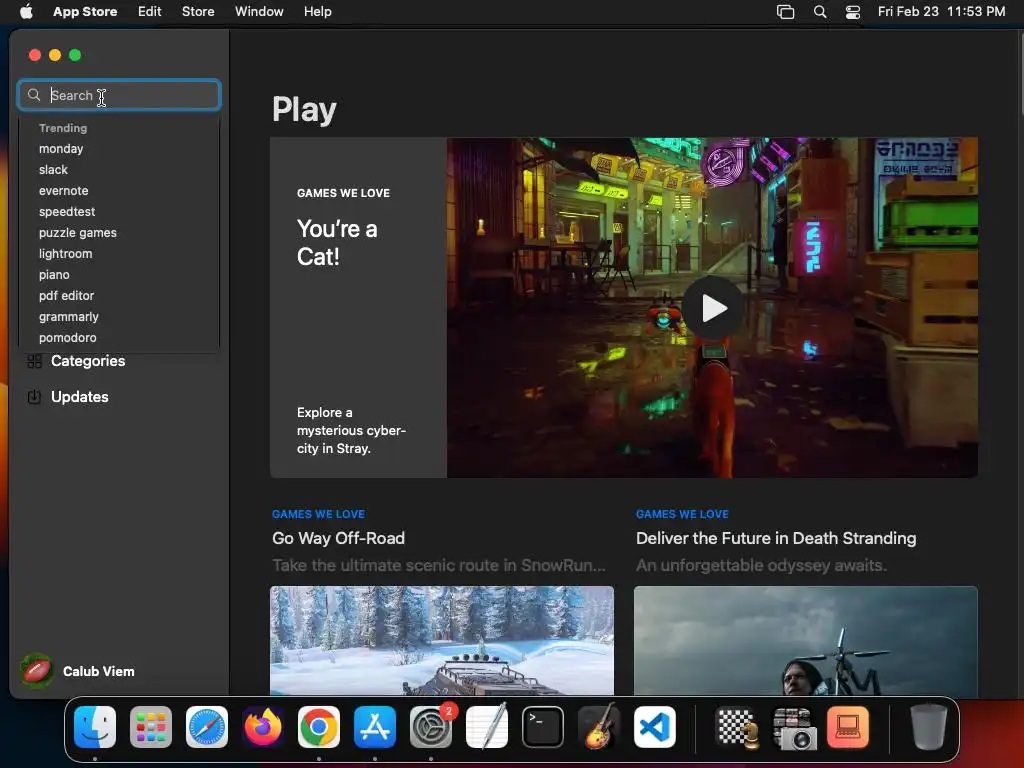Launch Google Chrome from the Dock
Viewport: 1024px width, 768px height.
pos(319,727)
